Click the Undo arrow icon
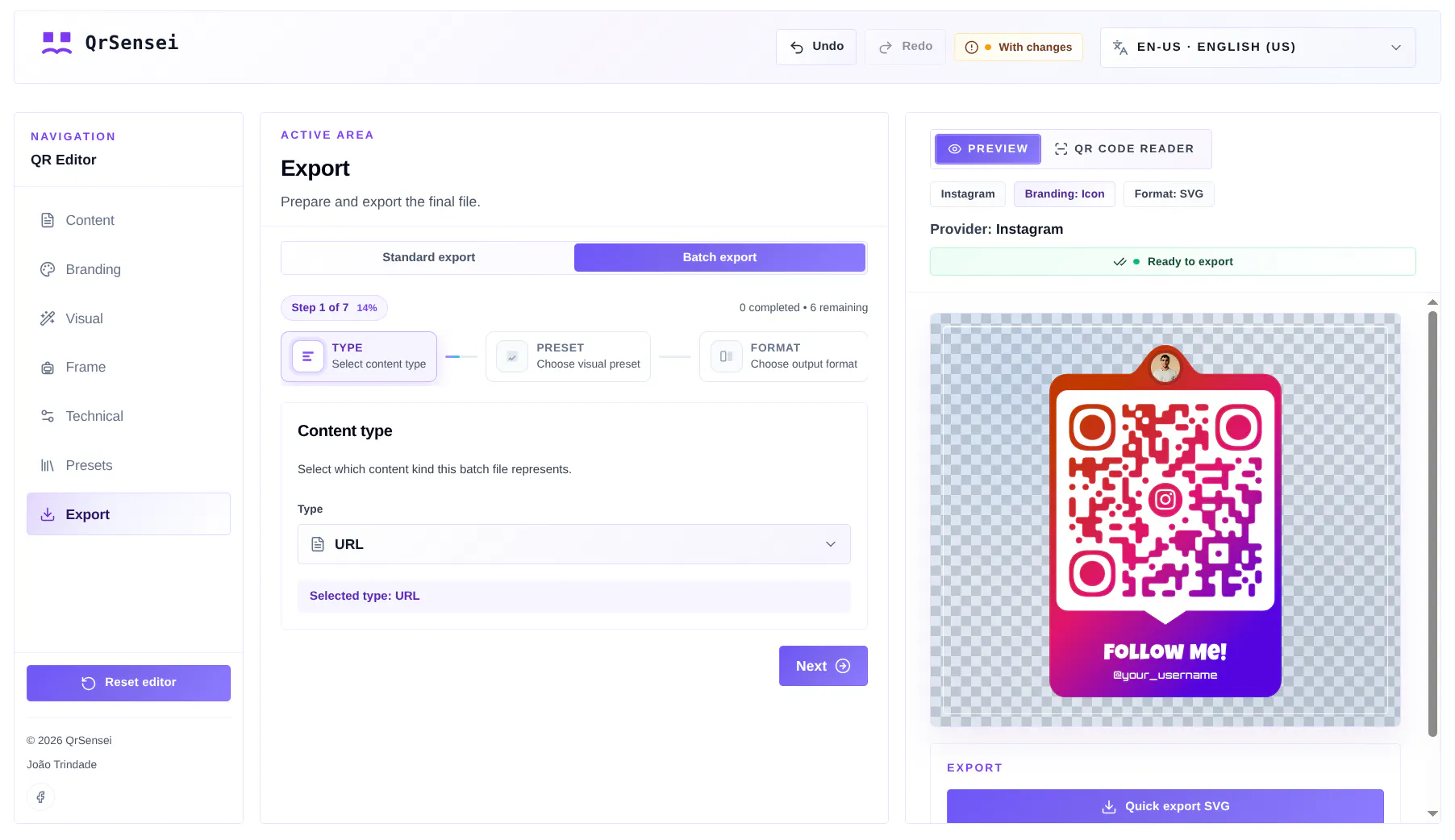This screenshot has width=1455, height=840. (797, 47)
